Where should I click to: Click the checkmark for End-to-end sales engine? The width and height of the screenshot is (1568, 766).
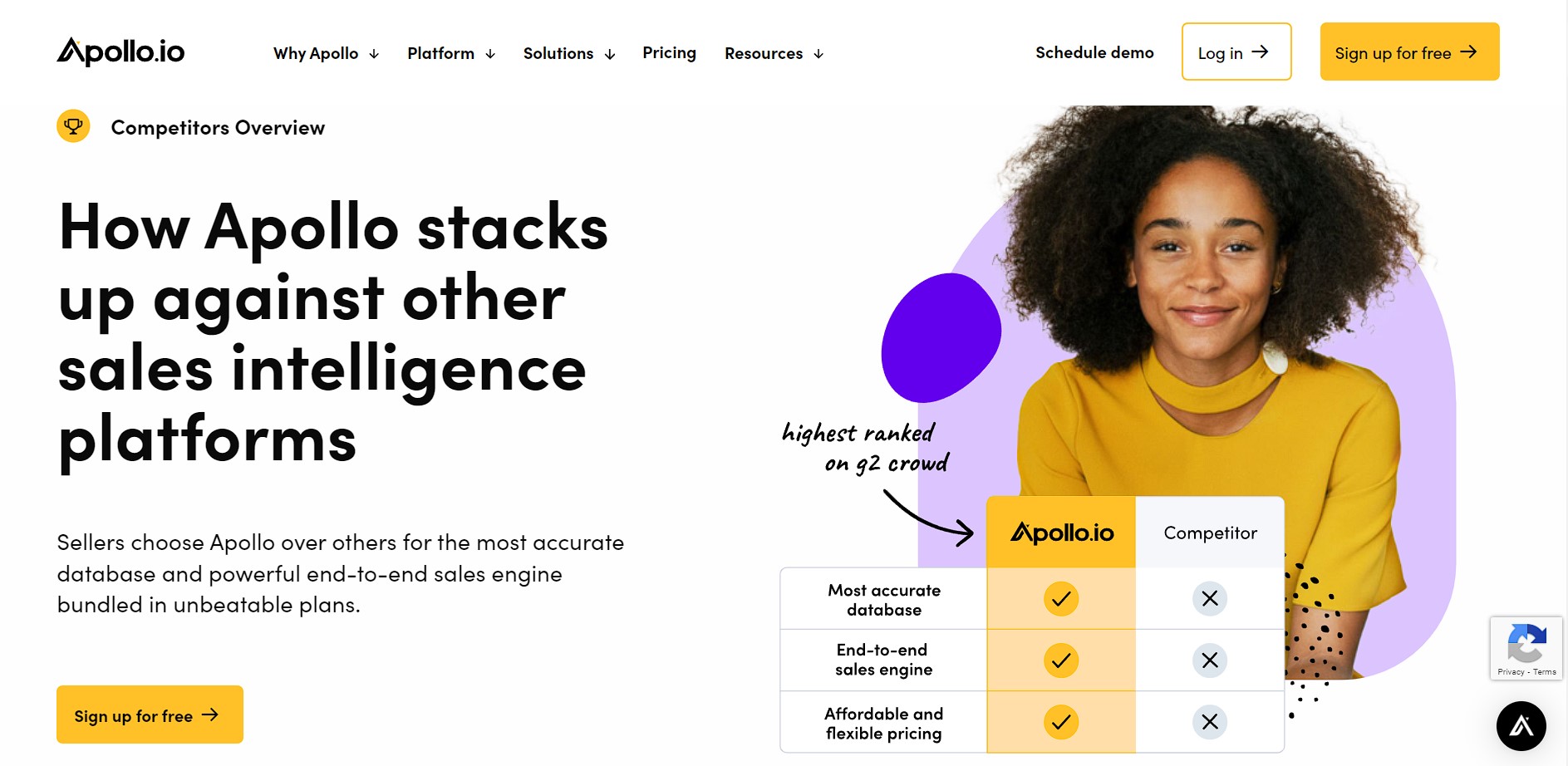click(1061, 660)
